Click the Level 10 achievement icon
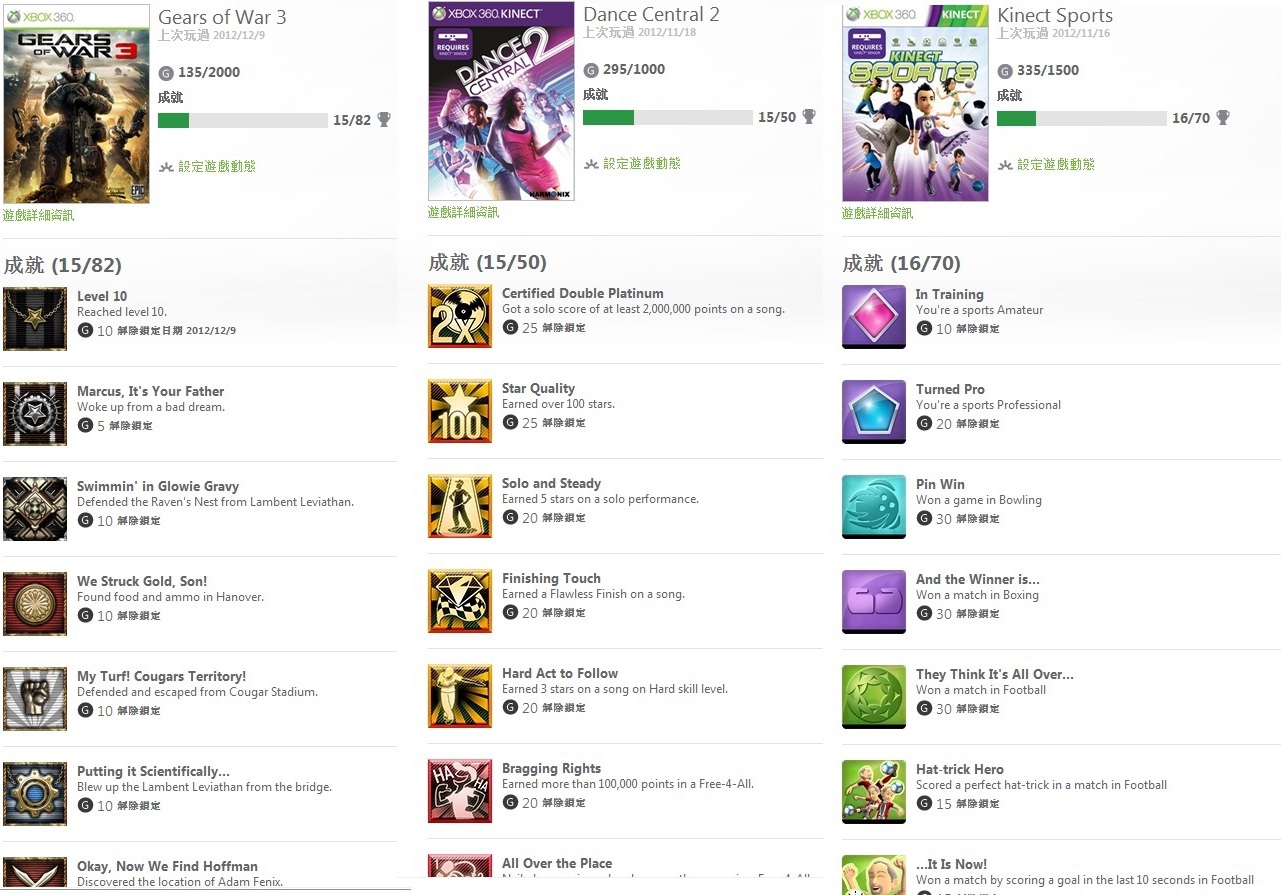 point(35,319)
